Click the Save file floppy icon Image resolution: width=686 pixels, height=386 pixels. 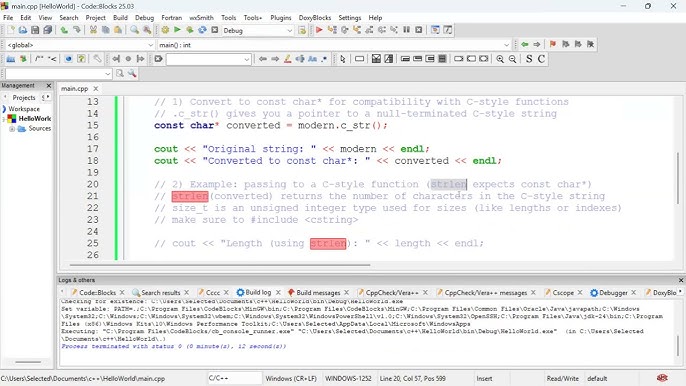(35, 30)
